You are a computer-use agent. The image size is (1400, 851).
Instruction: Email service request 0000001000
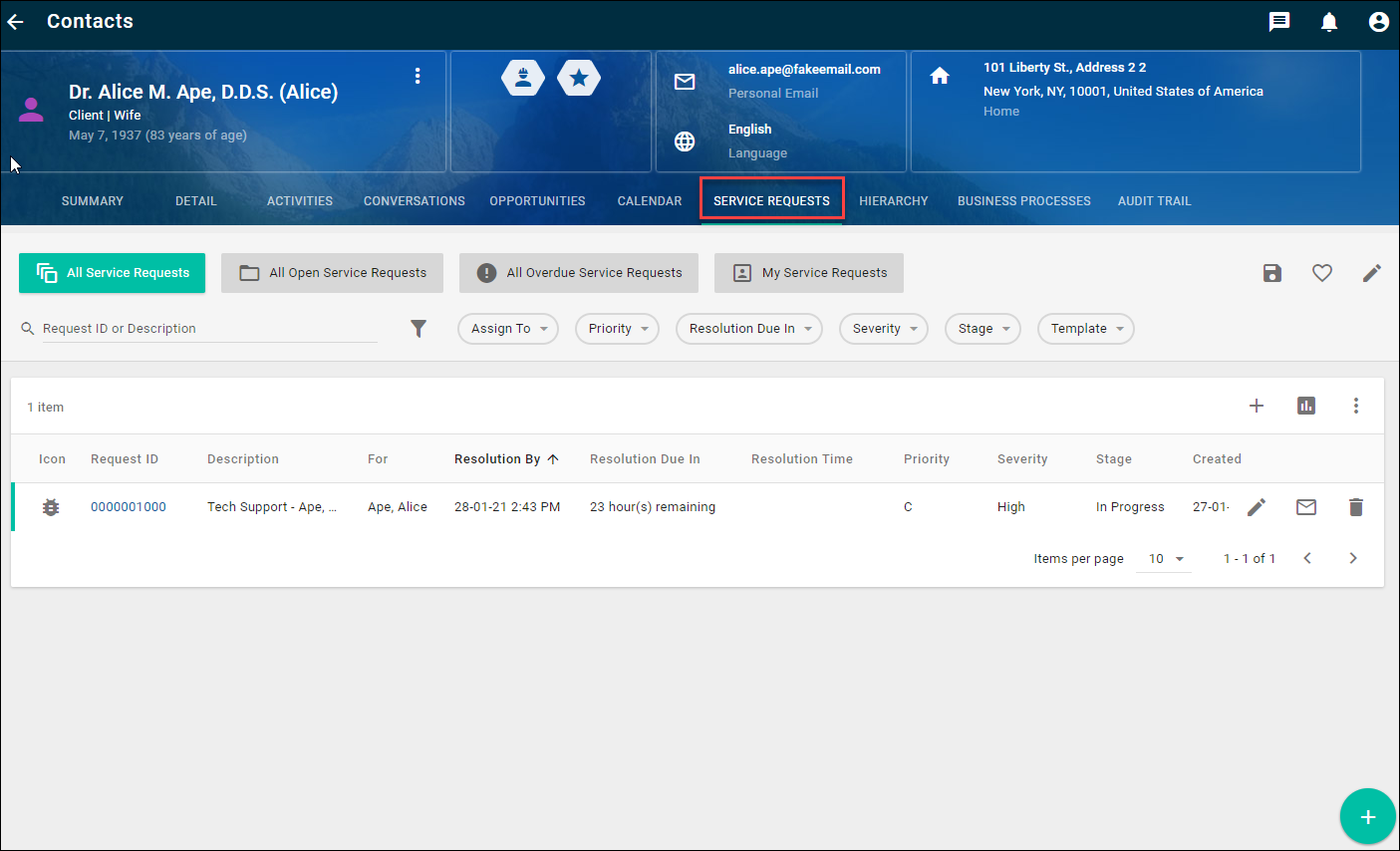pyautogui.click(x=1306, y=507)
